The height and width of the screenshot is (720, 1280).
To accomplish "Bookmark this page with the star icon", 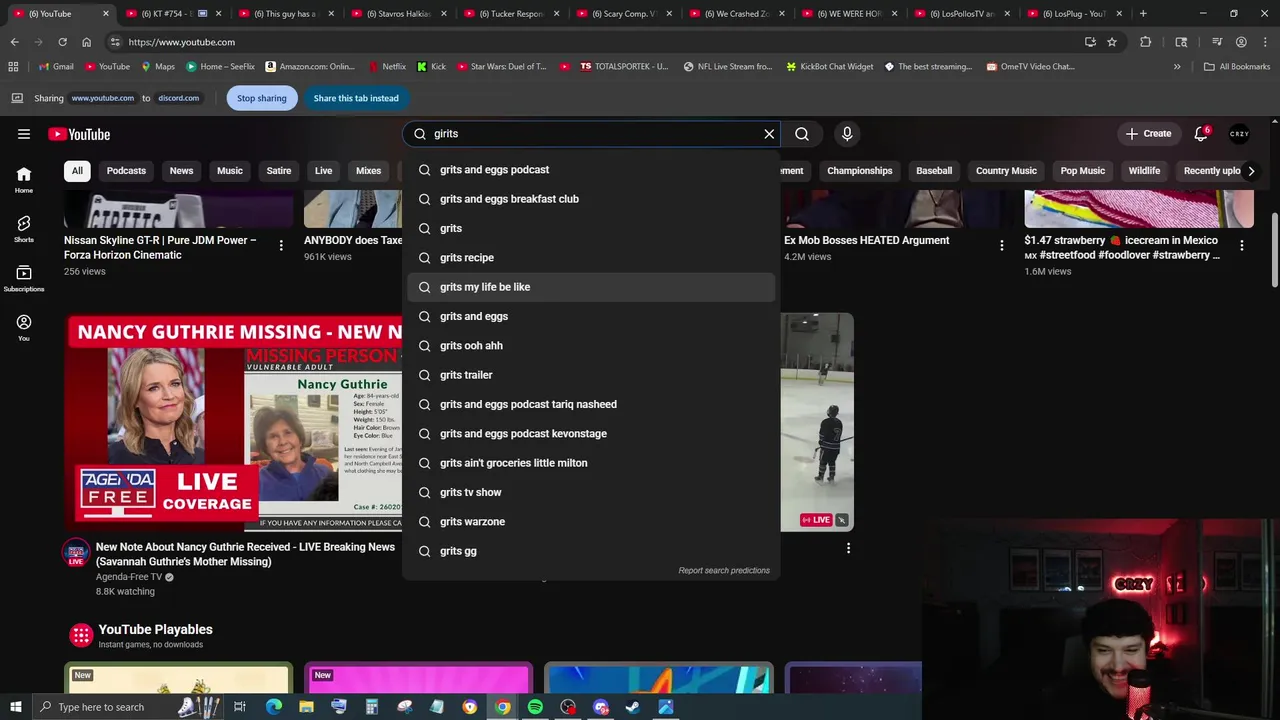I will (1112, 42).
